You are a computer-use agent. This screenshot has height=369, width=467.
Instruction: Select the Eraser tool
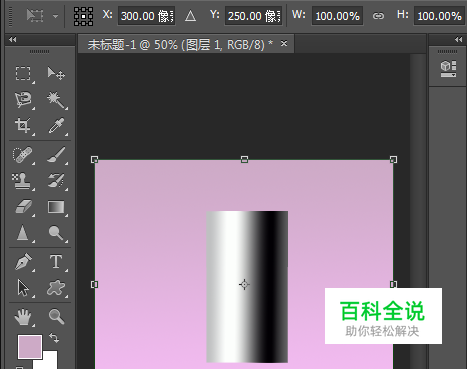(23, 207)
